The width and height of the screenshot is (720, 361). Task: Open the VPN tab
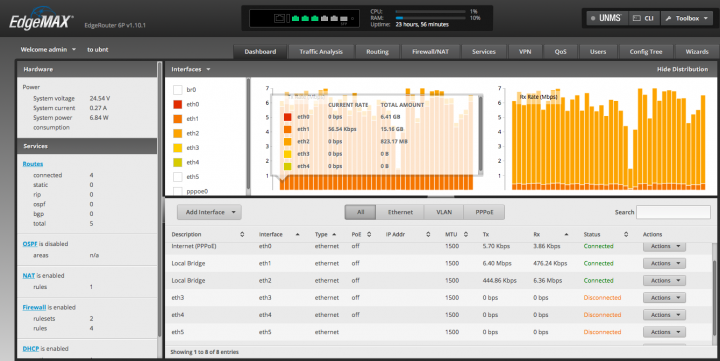(x=525, y=52)
